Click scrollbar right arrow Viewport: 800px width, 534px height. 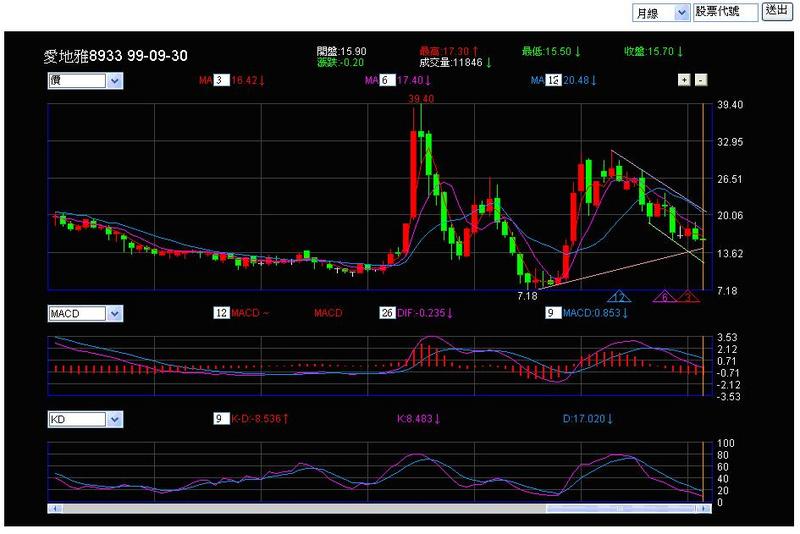705,508
